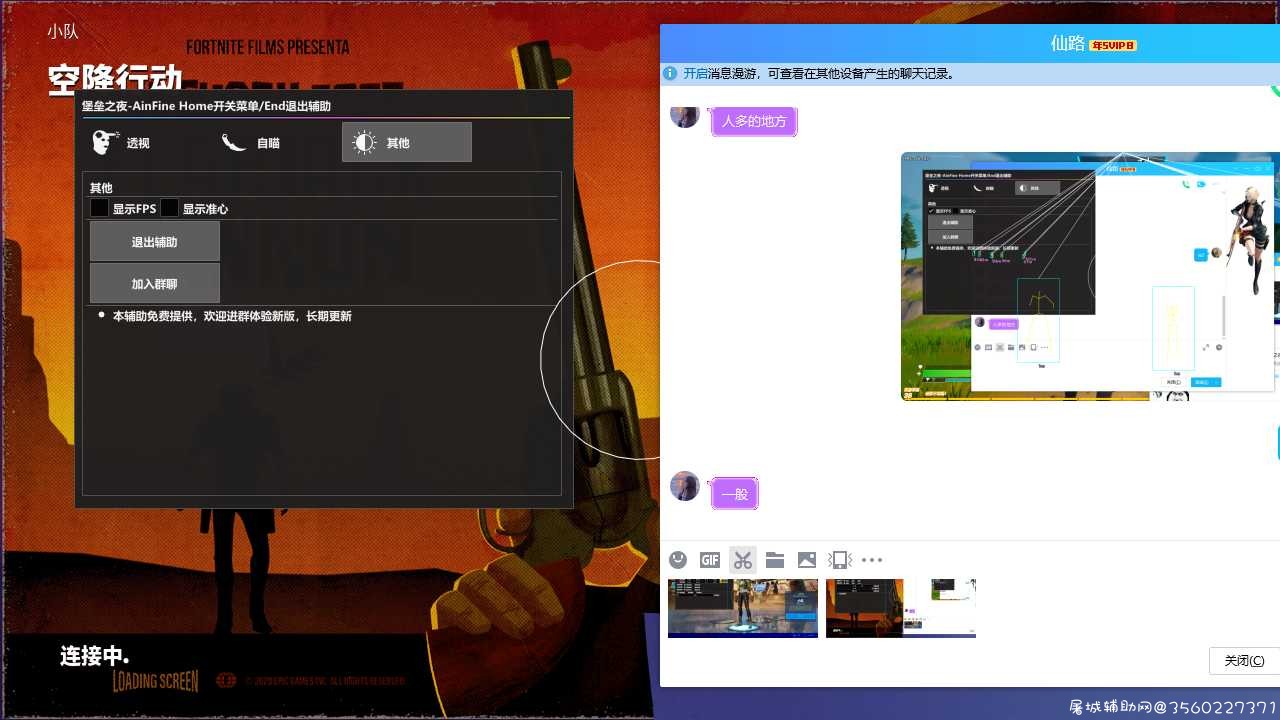Open the large screenshot image in chat
Screen dimensions: 1280x720
click(x=1090, y=277)
